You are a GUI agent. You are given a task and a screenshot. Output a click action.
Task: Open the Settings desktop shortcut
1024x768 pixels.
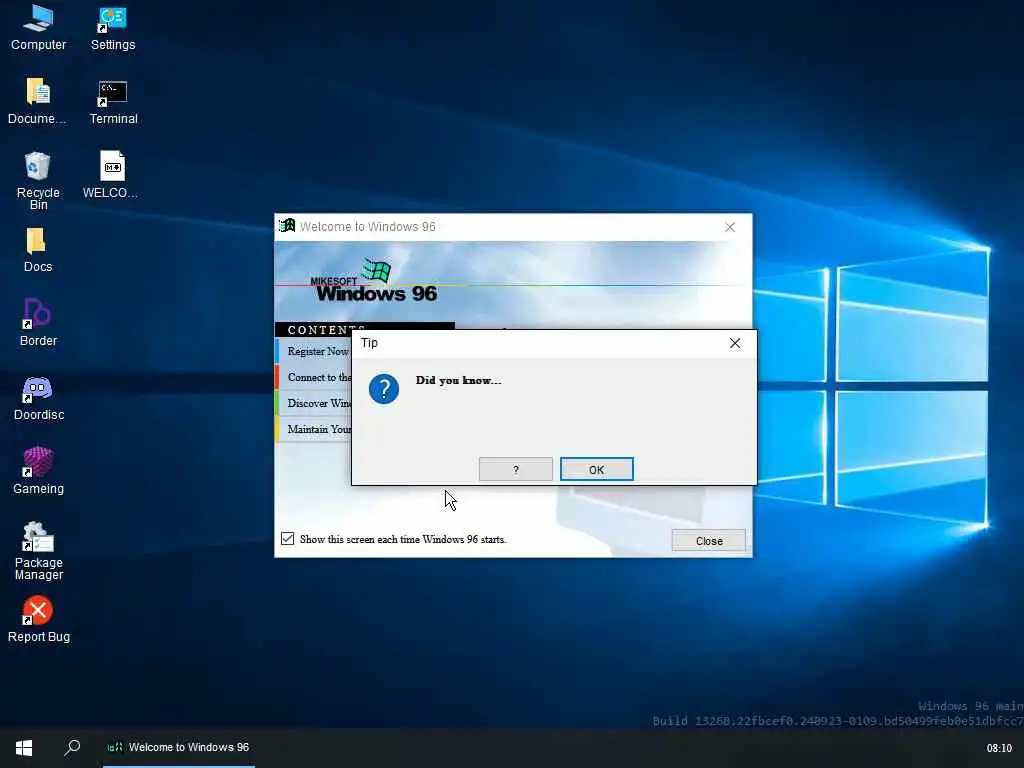[x=113, y=27]
